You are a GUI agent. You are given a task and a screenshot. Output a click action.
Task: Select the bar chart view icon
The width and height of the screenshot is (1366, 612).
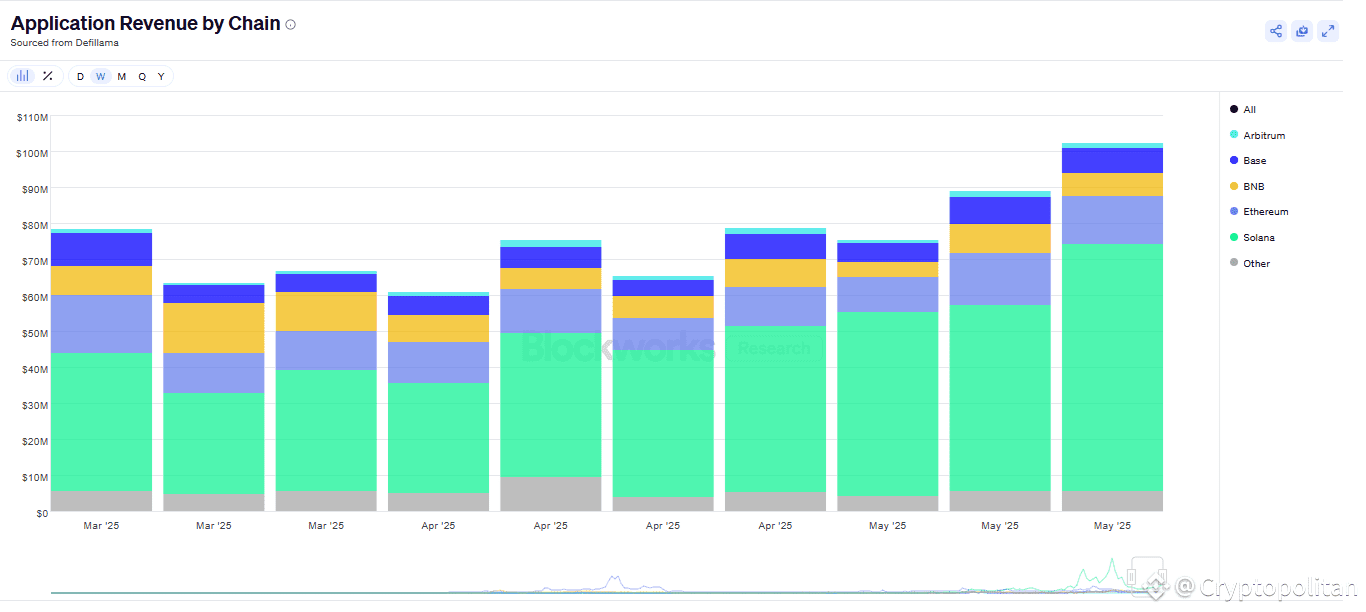point(21,75)
